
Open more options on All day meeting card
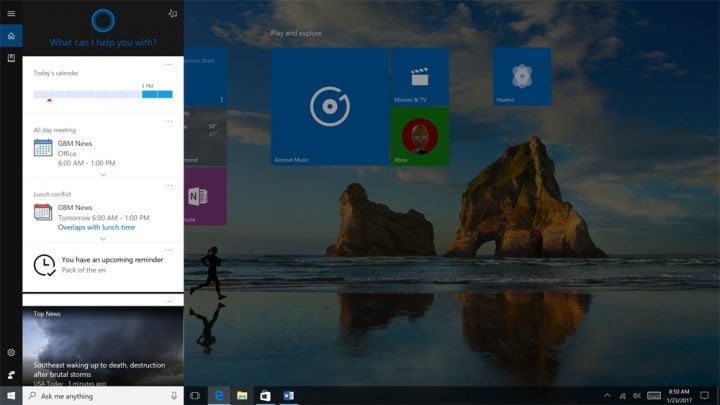(169, 122)
